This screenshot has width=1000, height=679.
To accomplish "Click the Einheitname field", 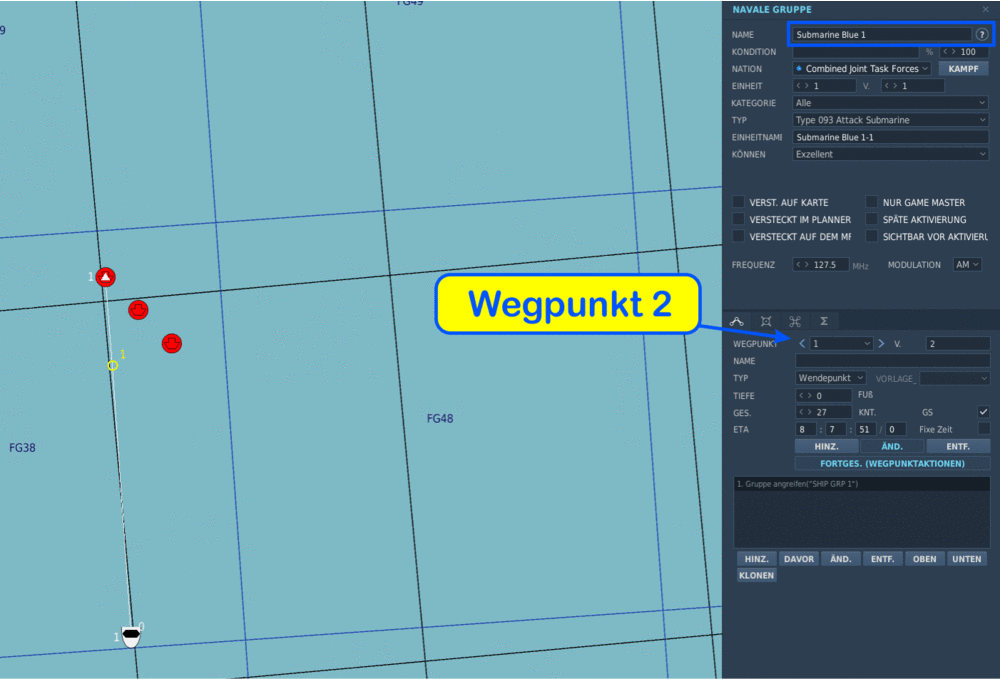I will [890, 137].
